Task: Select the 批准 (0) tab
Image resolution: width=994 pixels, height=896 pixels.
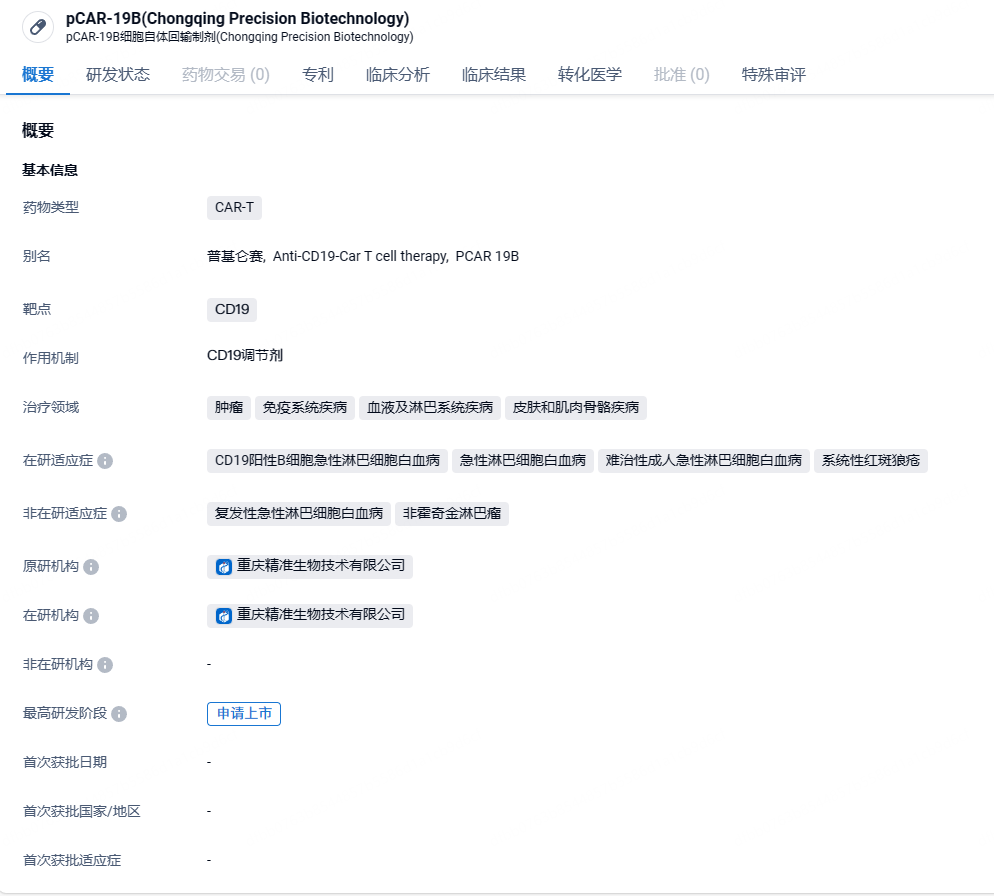Action: 681,75
